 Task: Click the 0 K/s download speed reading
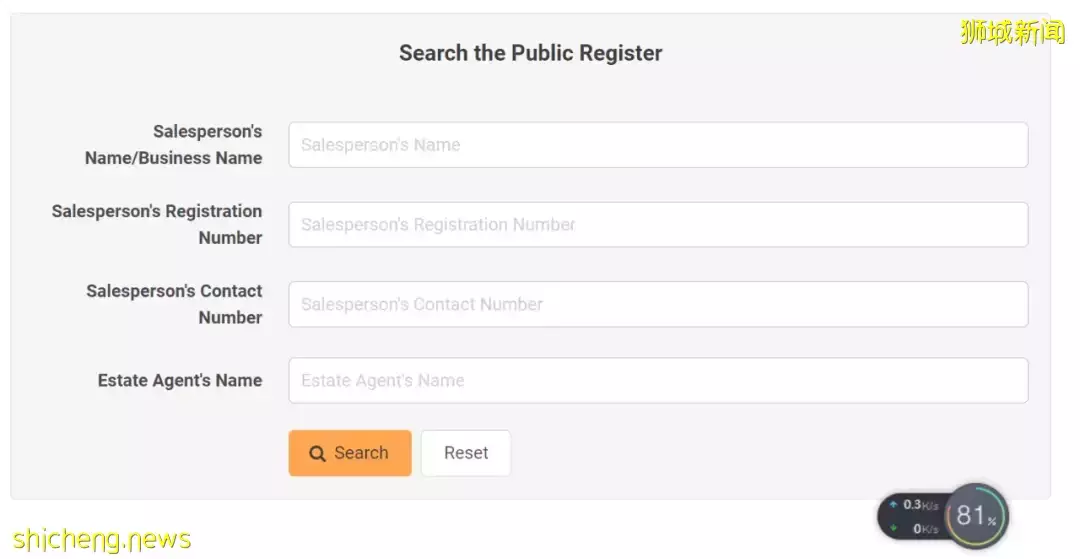(924, 529)
